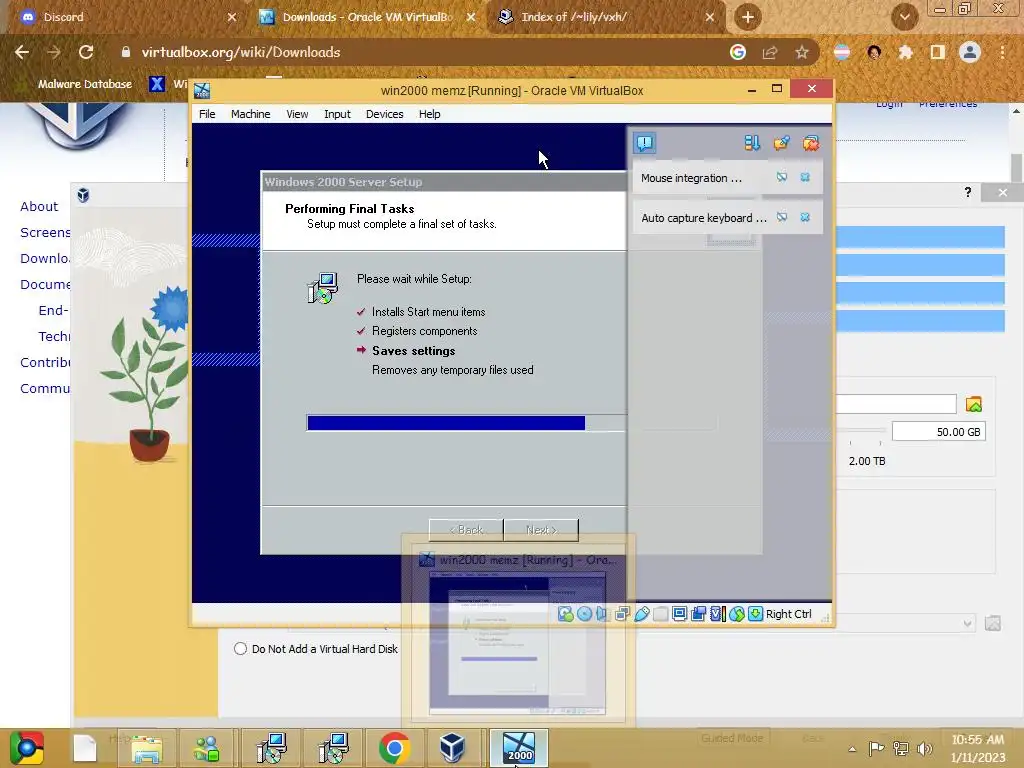Click the Right Ctrl host key label
Image resolution: width=1024 pixels, height=768 pixels.
pyautogui.click(x=788, y=614)
